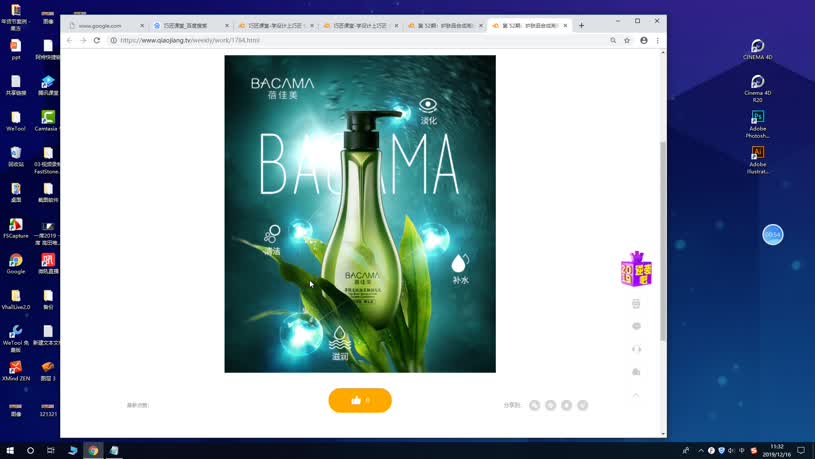Open the Cinema 4D R20 desktop shortcut
The image size is (815, 459).
[x=757, y=88]
